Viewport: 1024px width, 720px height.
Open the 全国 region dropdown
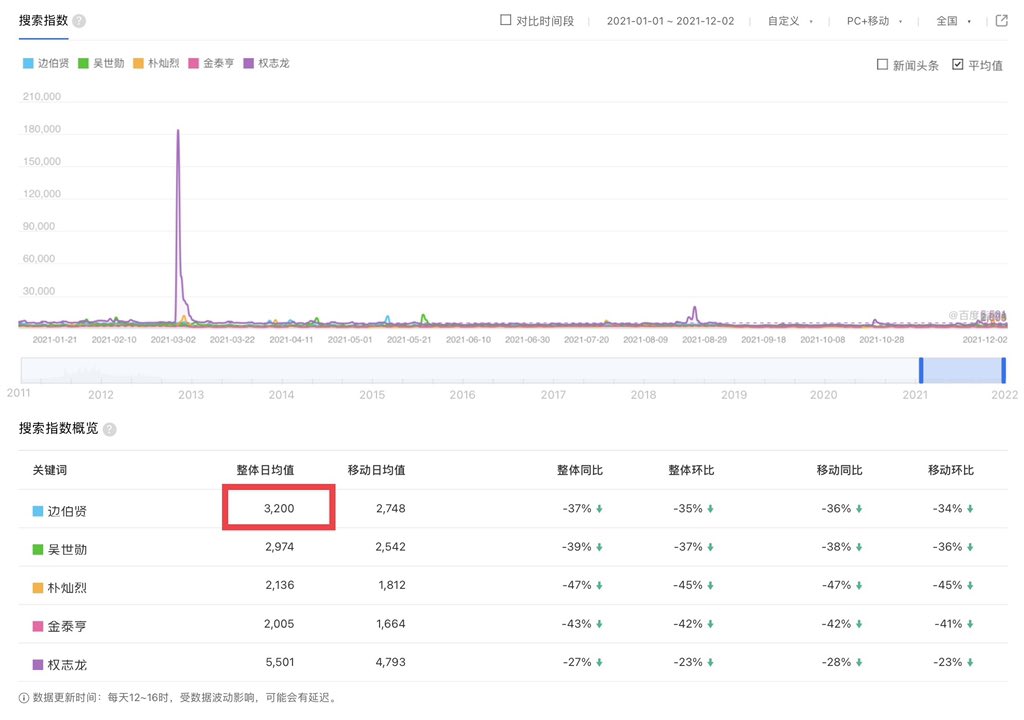pyautogui.click(x=952, y=21)
